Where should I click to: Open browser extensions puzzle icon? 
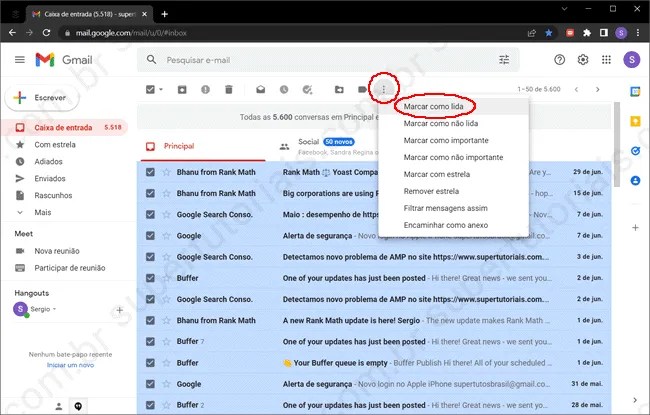pyautogui.click(x=587, y=33)
